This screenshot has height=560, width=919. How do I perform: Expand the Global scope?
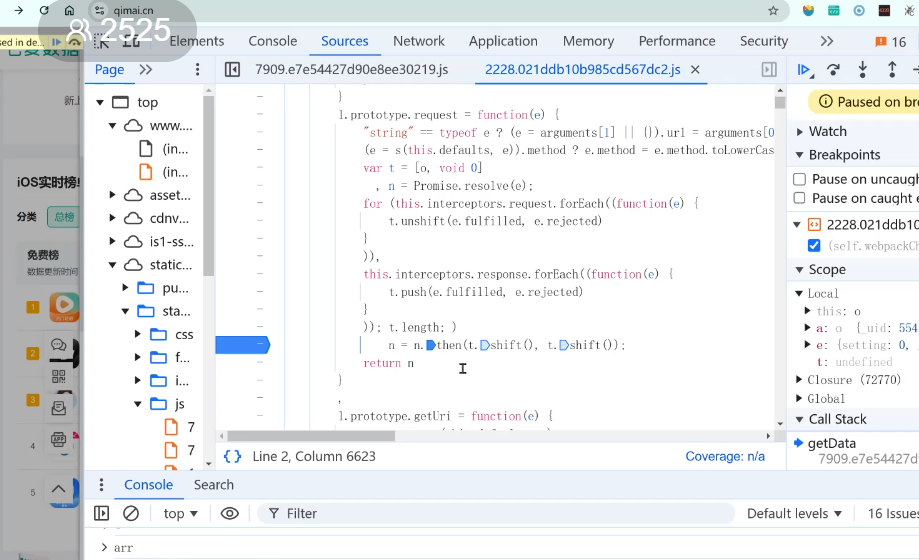click(799, 399)
